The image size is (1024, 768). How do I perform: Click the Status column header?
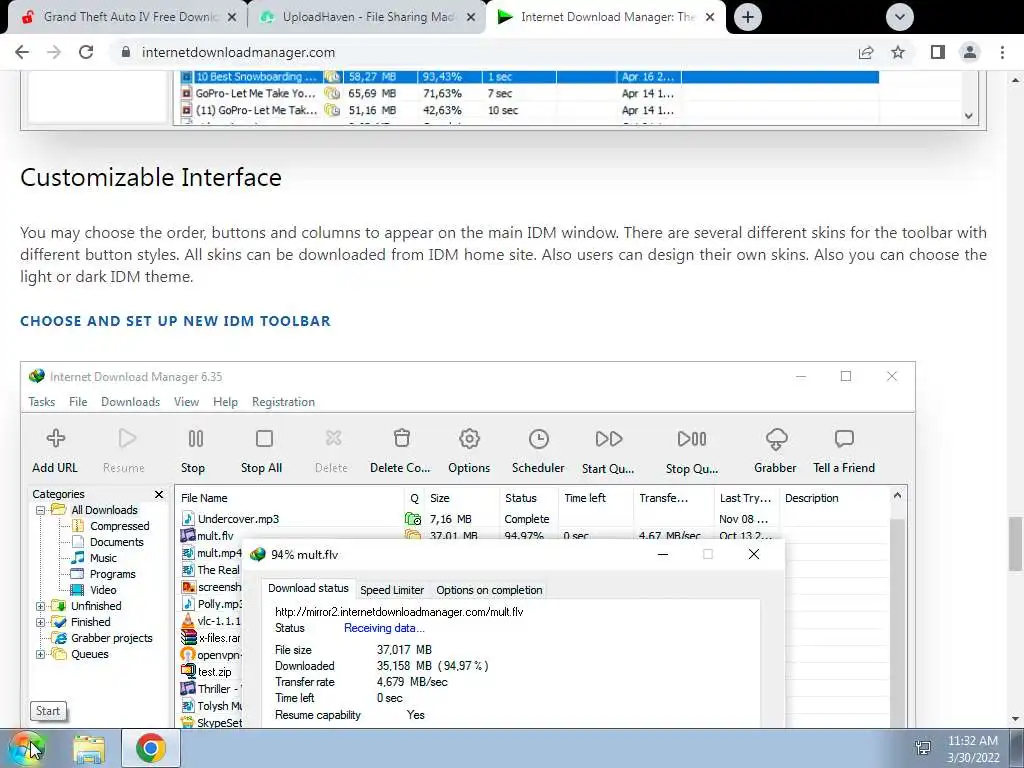[x=528, y=498]
